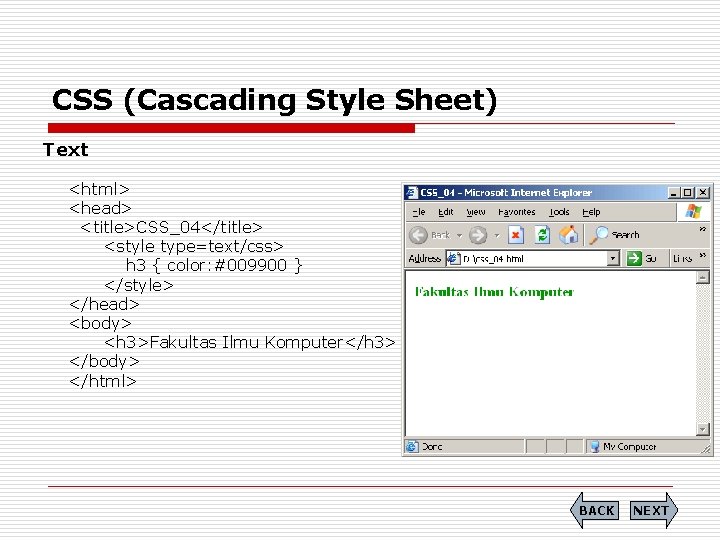Click the green Go arrow button
The height and width of the screenshot is (540, 720).
coord(634,259)
